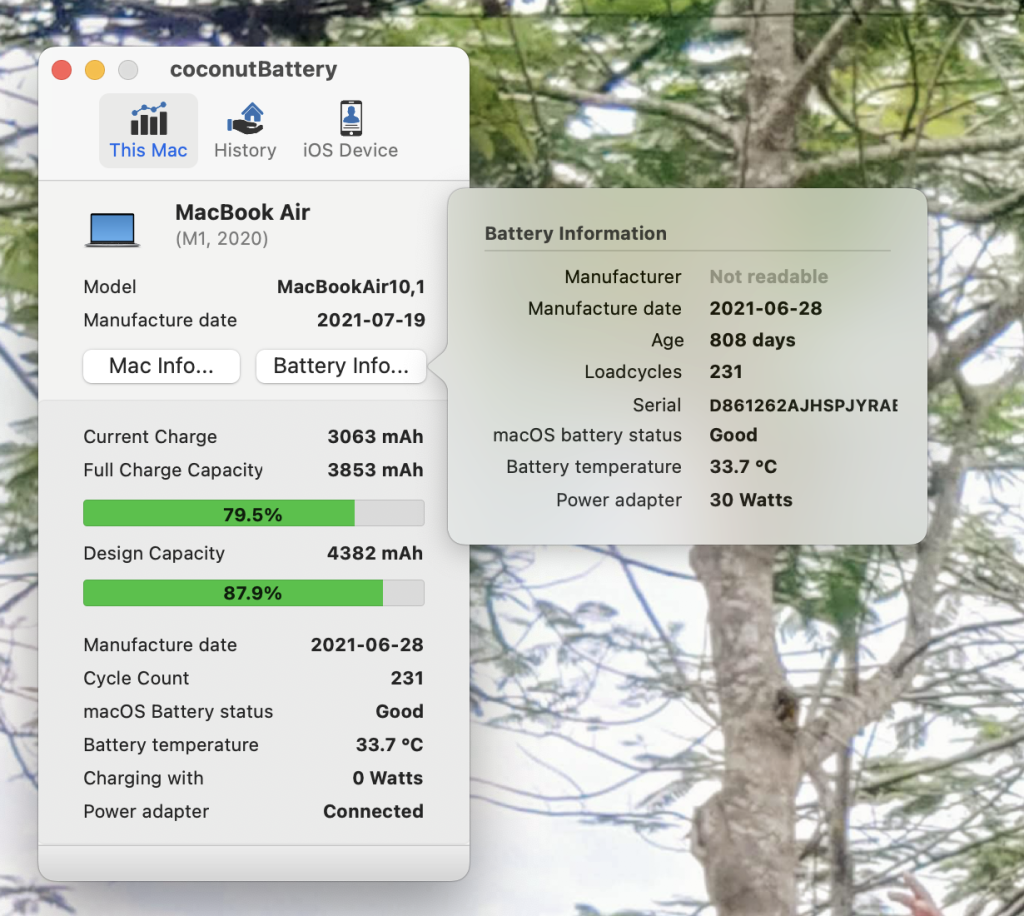Switch to iOS Device phone icon

(x=351, y=118)
